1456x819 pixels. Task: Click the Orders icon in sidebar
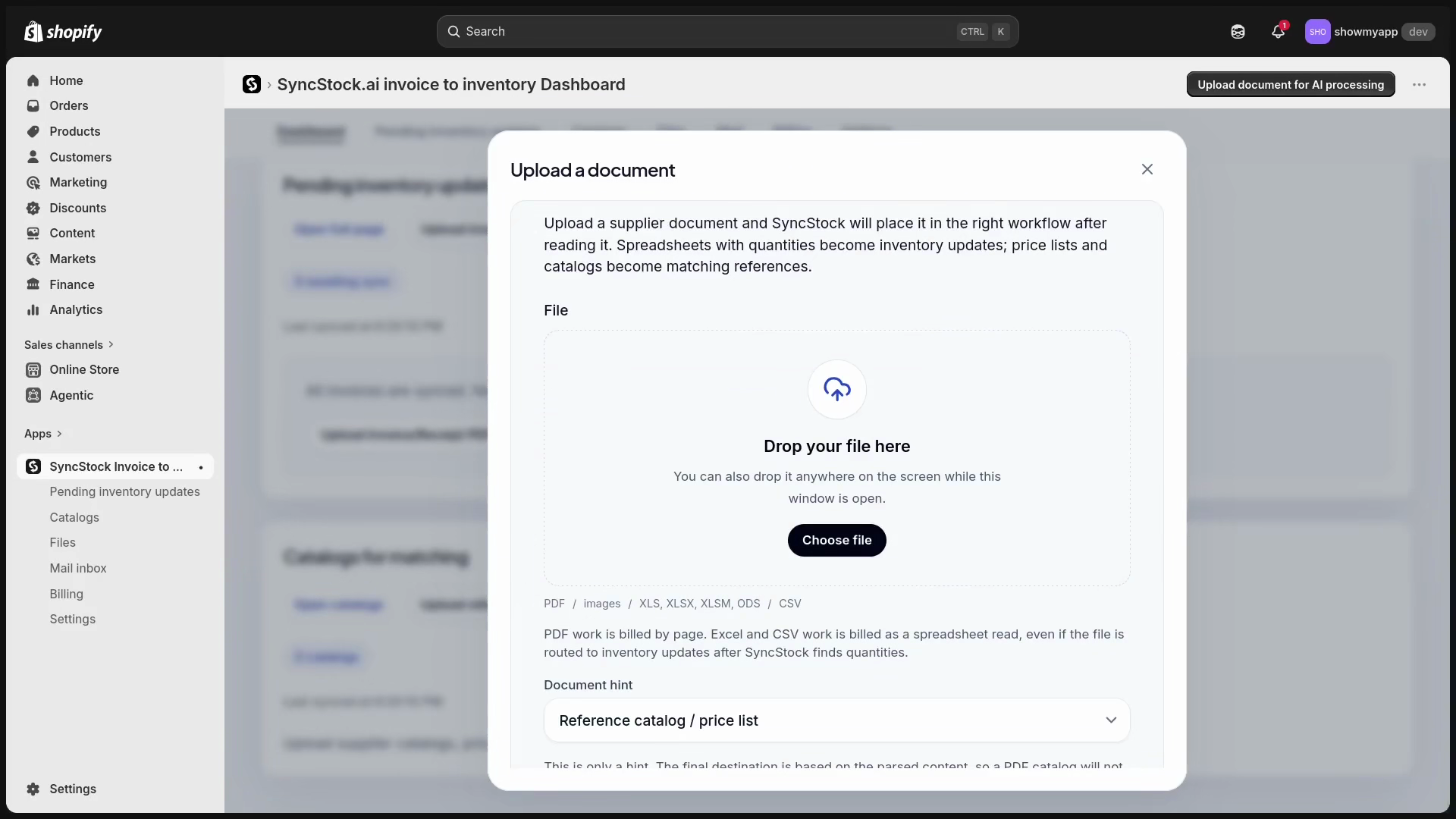[33, 106]
